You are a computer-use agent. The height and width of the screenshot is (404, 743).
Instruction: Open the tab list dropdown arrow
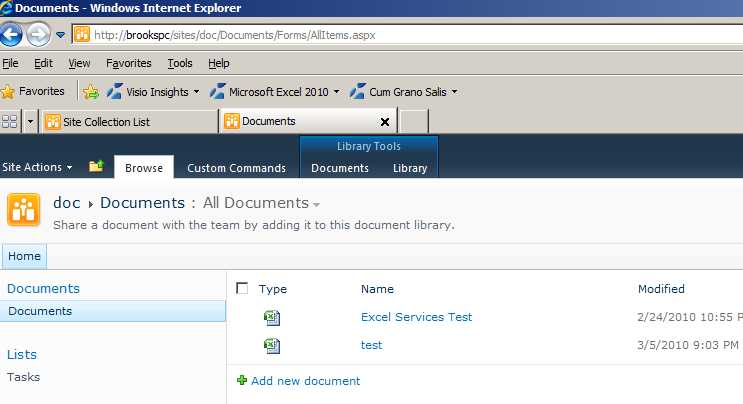pyautogui.click(x=30, y=121)
